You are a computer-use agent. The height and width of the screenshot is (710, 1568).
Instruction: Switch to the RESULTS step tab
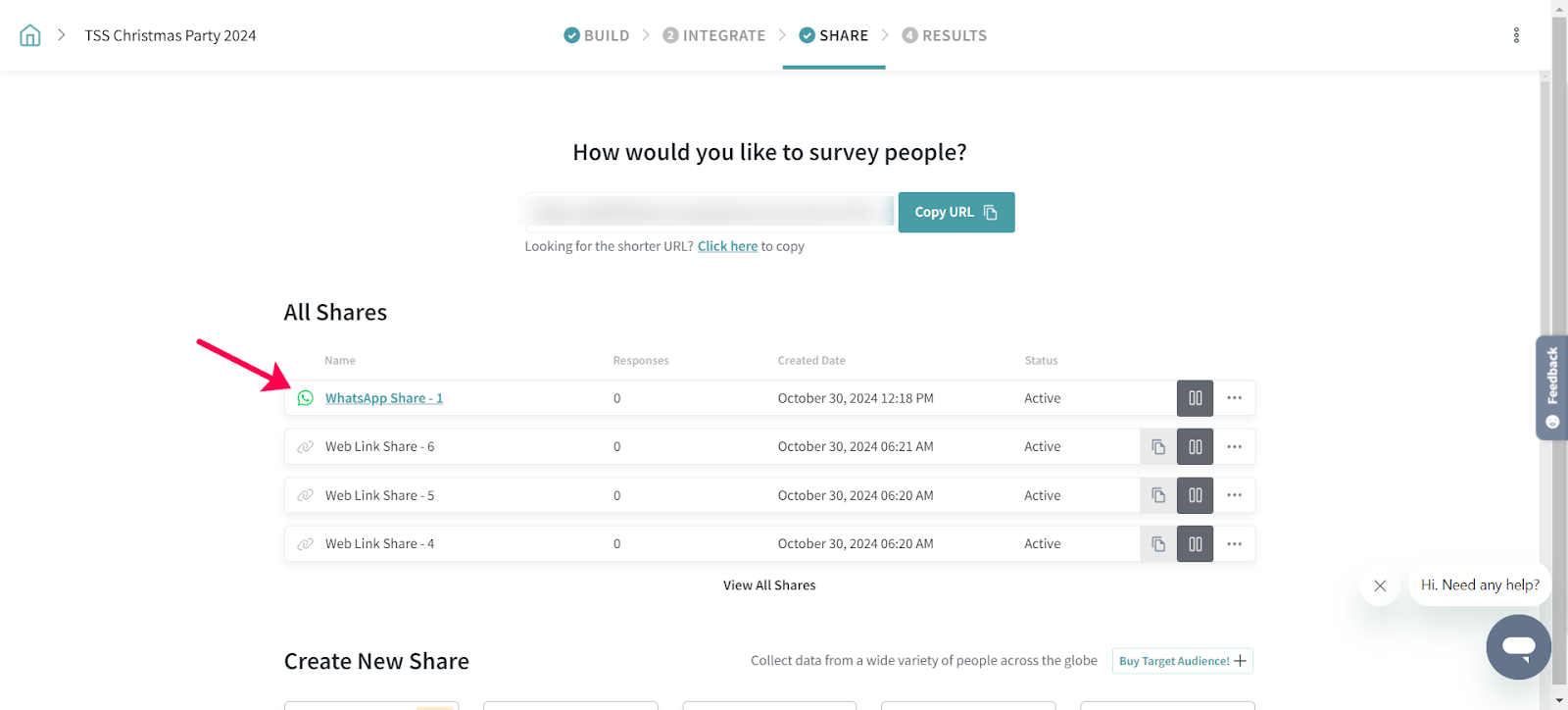point(944,35)
